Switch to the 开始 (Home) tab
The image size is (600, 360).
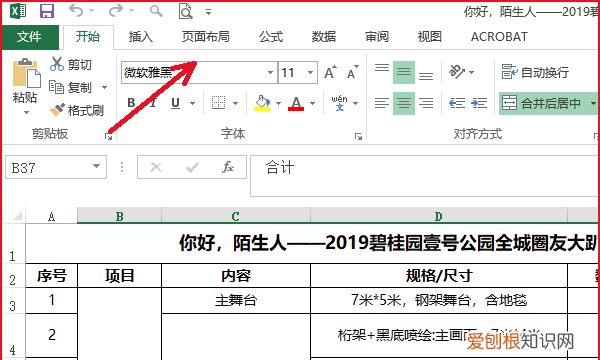(x=88, y=37)
